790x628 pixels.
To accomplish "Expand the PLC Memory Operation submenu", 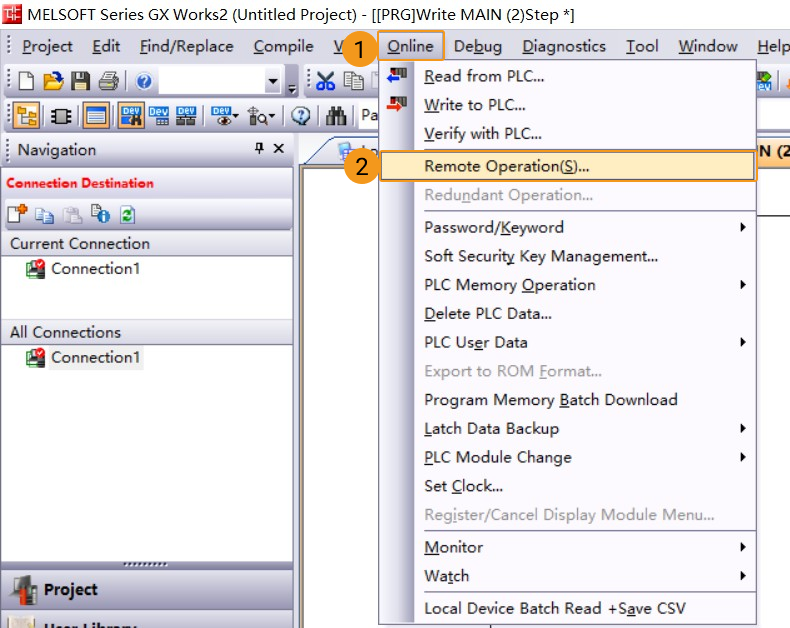I will point(742,285).
